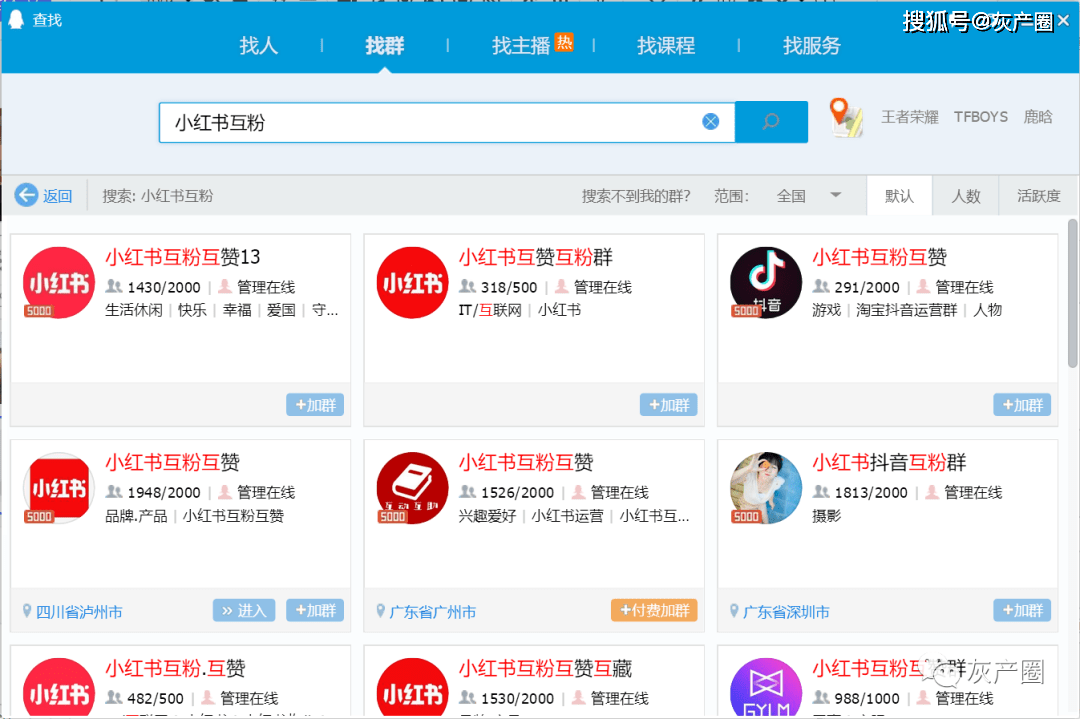The image size is (1080, 719).
Task: Open the 找课程 tab
Action: coord(666,45)
